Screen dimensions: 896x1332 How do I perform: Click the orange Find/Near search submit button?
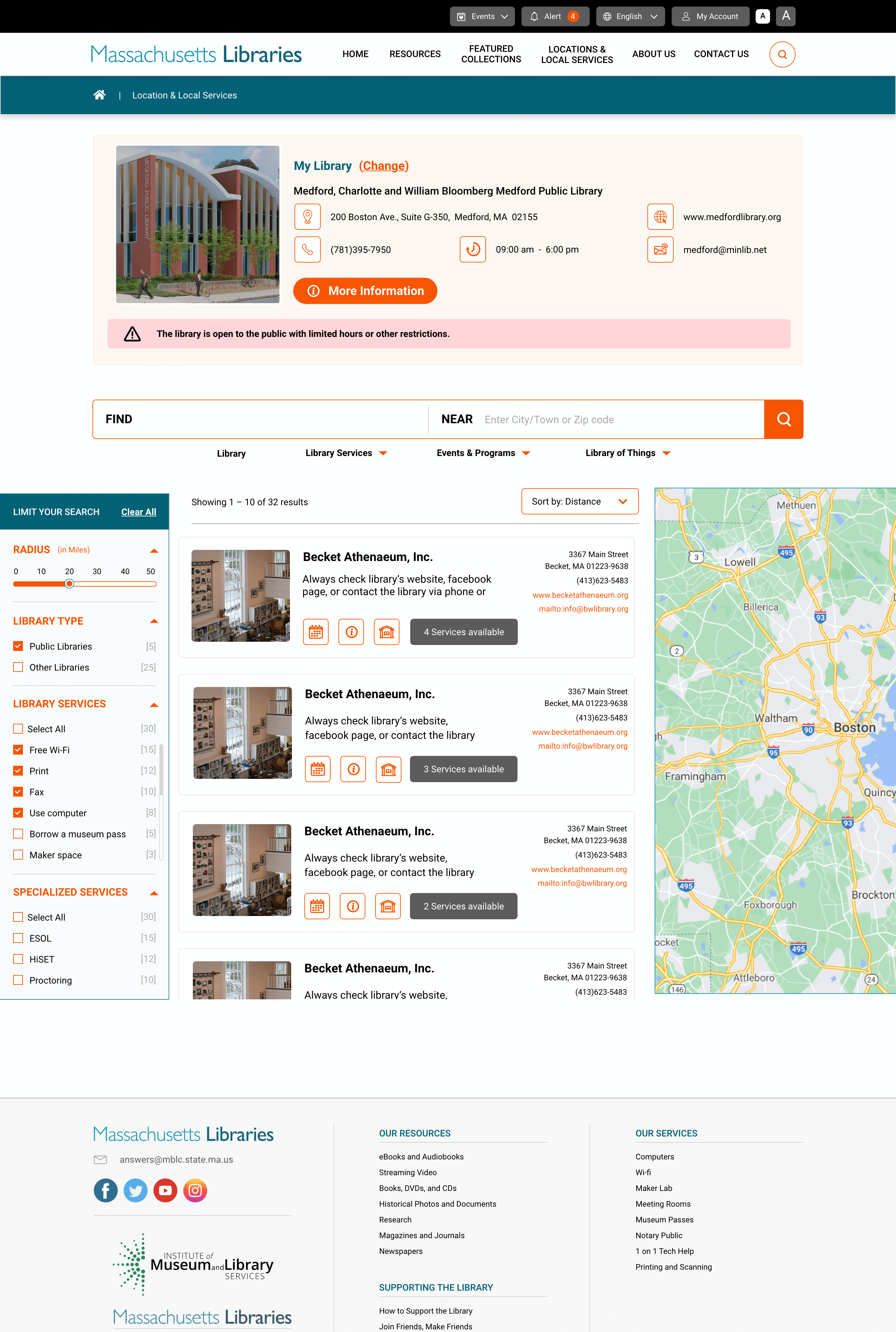click(784, 419)
